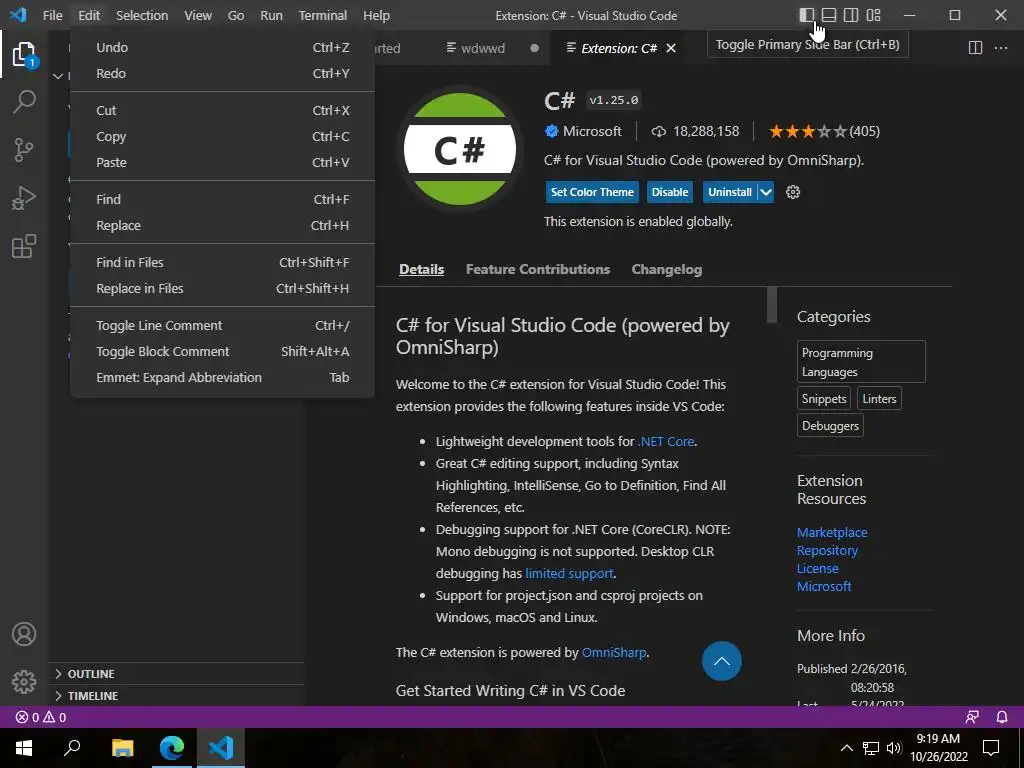Click the scroll-to-top arrow button
This screenshot has width=1024, height=768.
click(x=722, y=661)
